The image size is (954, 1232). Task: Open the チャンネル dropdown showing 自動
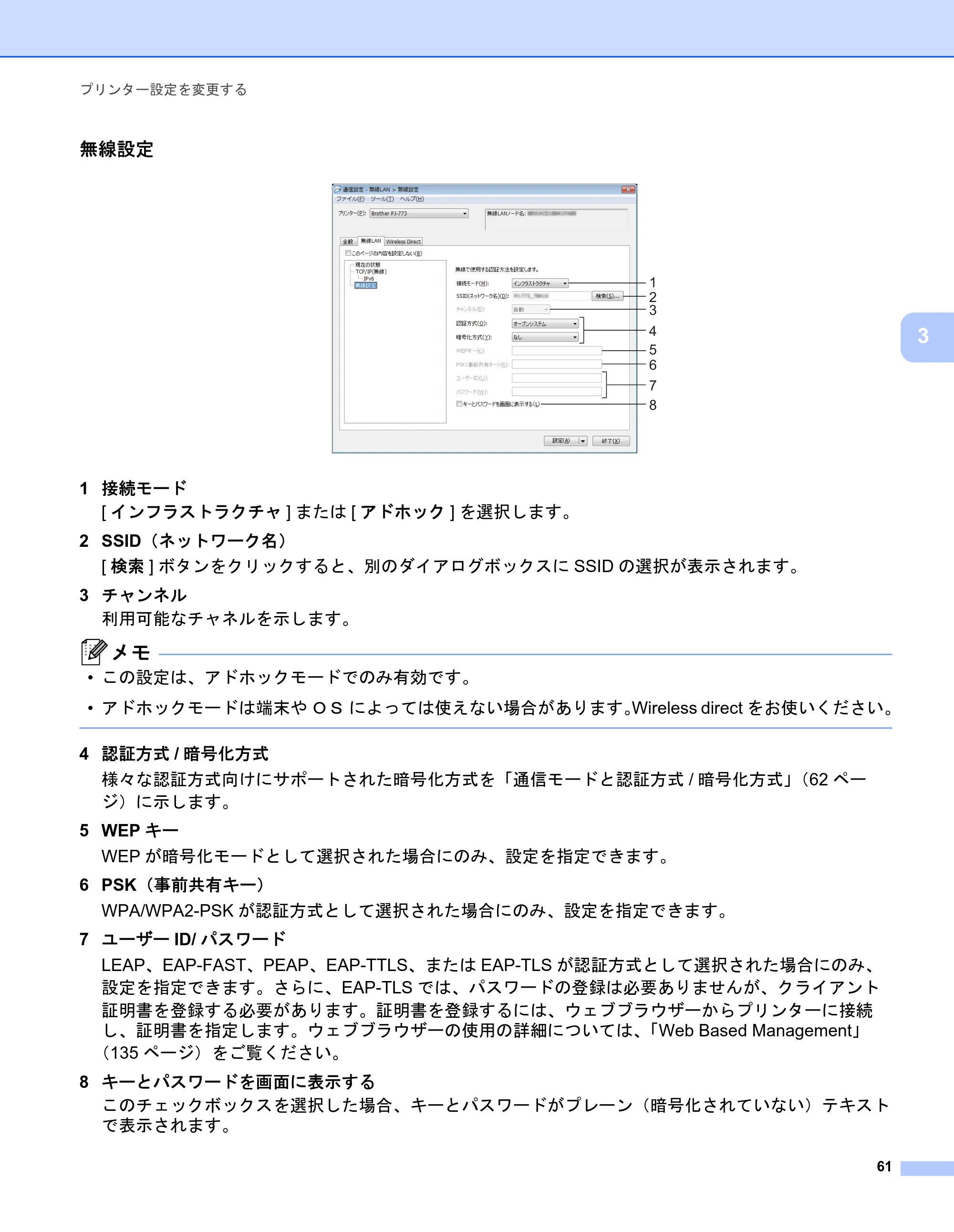pyautogui.click(x=530, y=310)
